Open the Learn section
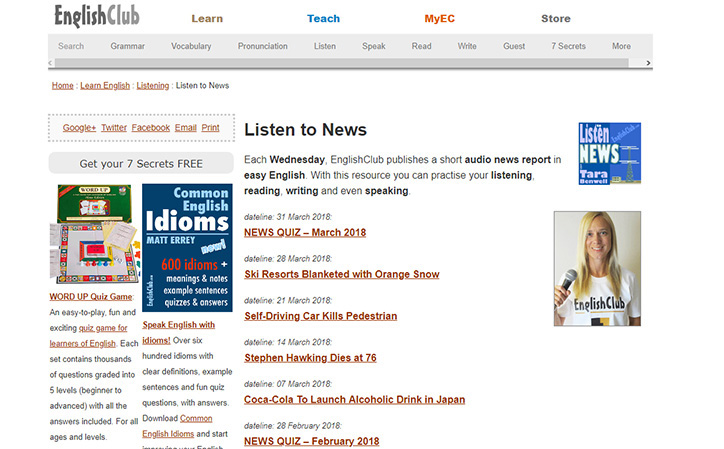Image resolution: width=724 pixels, height=449 pixels. pos(207,18)
